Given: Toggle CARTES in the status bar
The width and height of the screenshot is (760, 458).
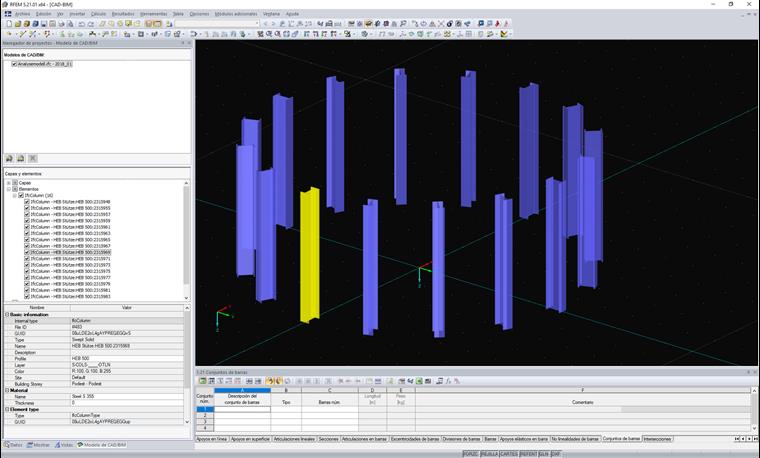Looking at the screenshot, I should point(509,454).
